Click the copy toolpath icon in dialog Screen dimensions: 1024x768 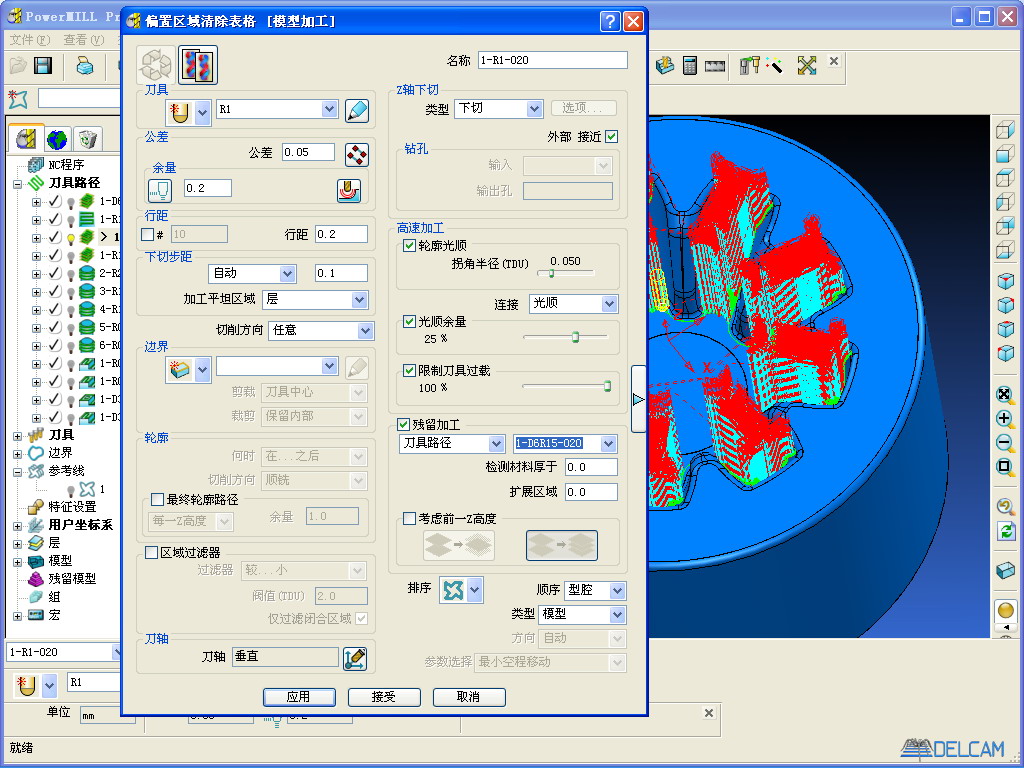pos(197,65)
